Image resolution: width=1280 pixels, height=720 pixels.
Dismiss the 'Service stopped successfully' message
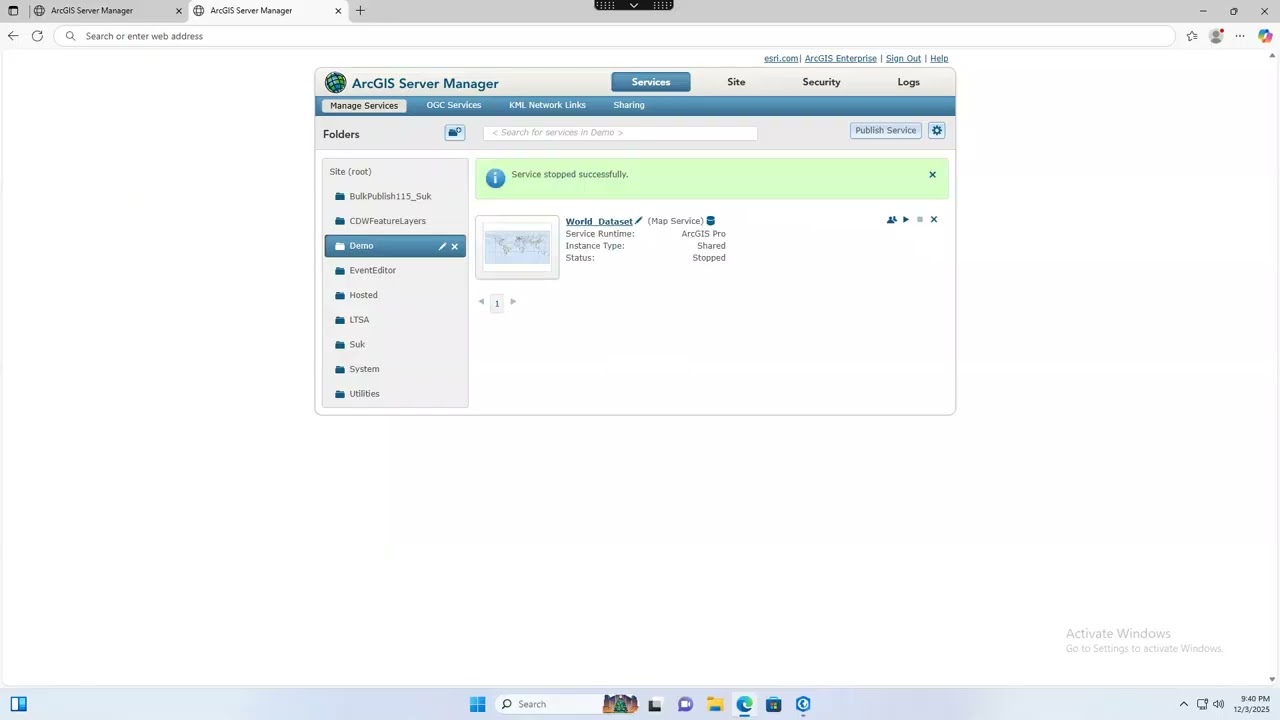click(933, 175)
